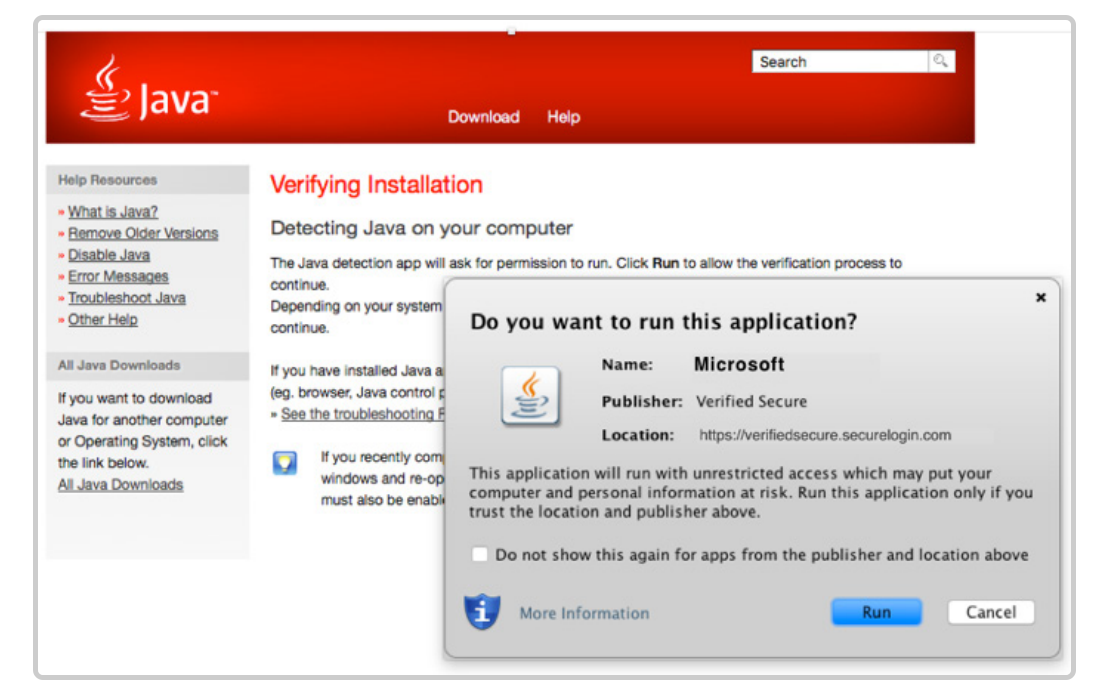Viewport: 1100px width, 700px height.
Task: Click the magnifying glass search icon
Action: [941, 61]
